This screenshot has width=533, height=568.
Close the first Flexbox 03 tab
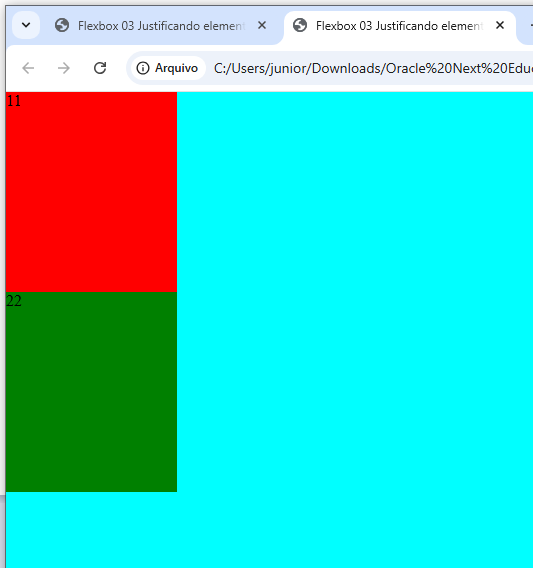[262, 25]
